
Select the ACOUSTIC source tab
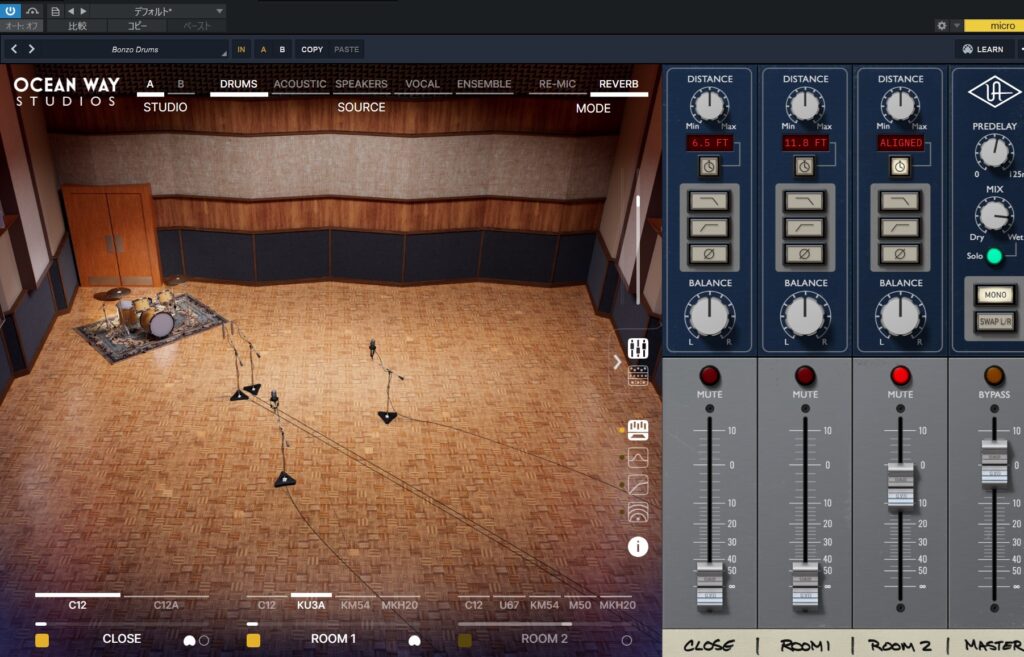pyautogui.click(x=300, y=85)
